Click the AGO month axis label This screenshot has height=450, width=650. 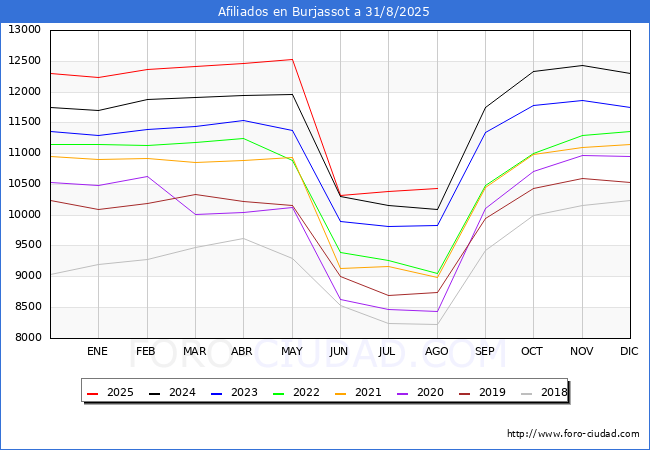pos(437,351)
